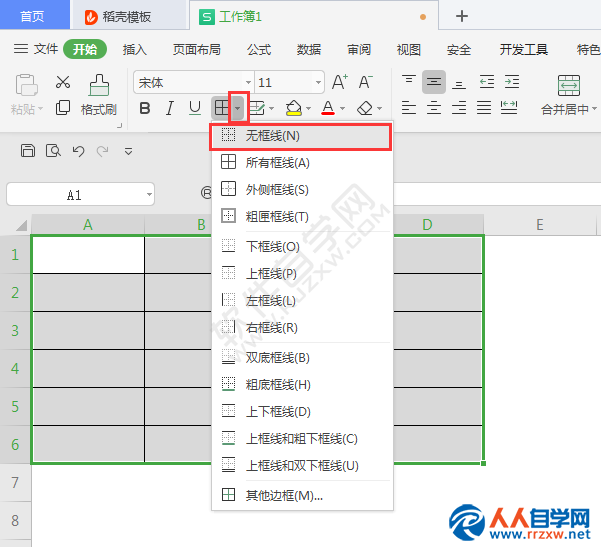
Task: Align text left
Action: tap(409, 108)
